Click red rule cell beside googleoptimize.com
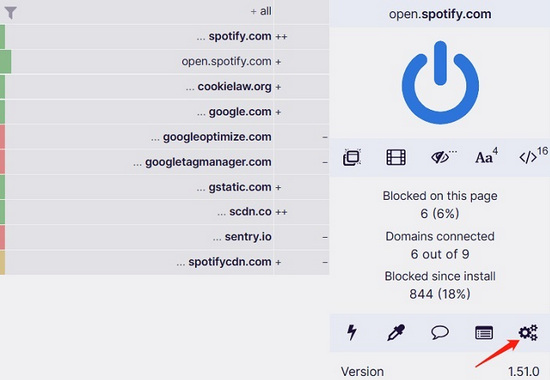The width and height of the screenshot is (550, 380). point(2,137)
